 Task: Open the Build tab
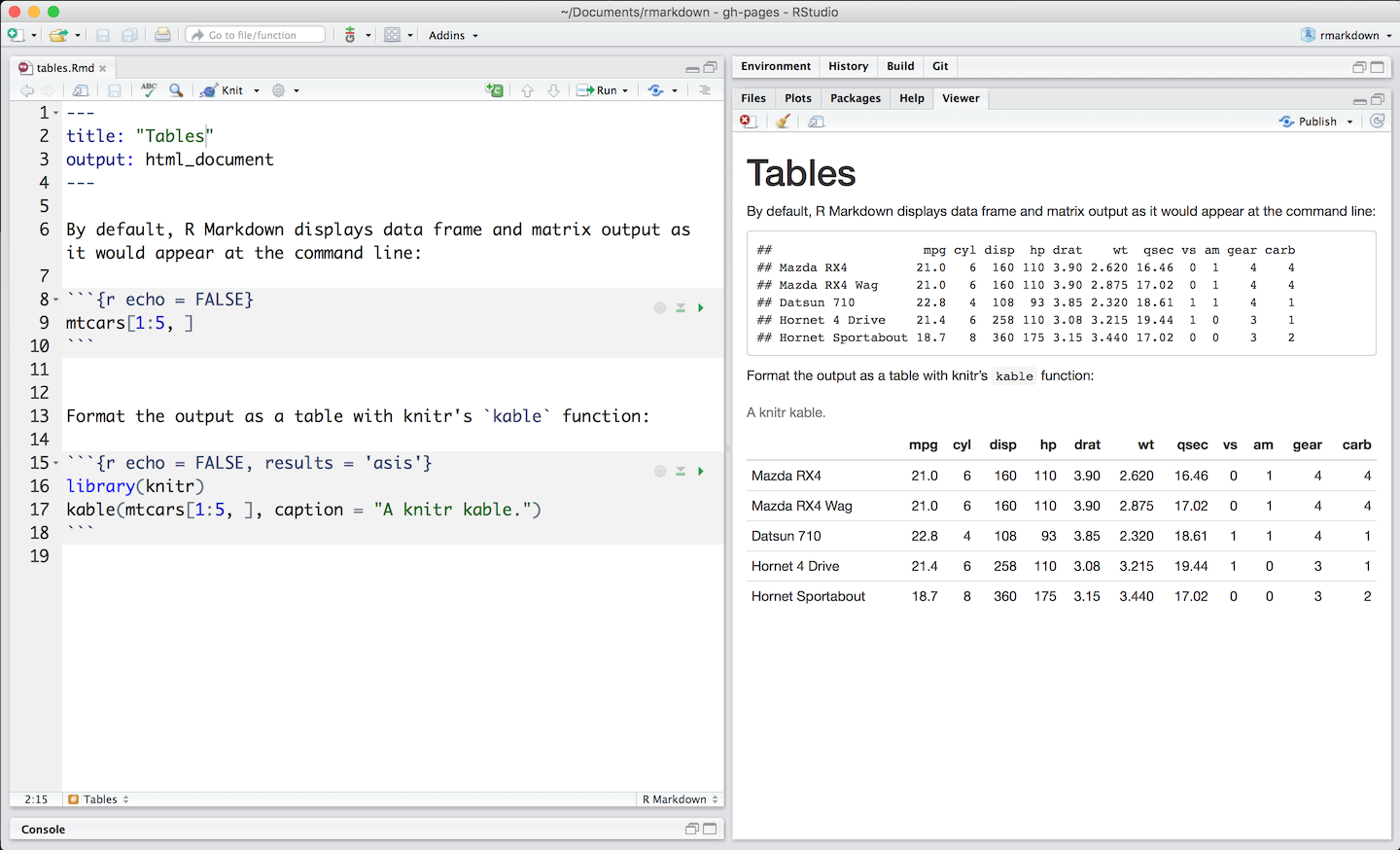coord(900,66)
